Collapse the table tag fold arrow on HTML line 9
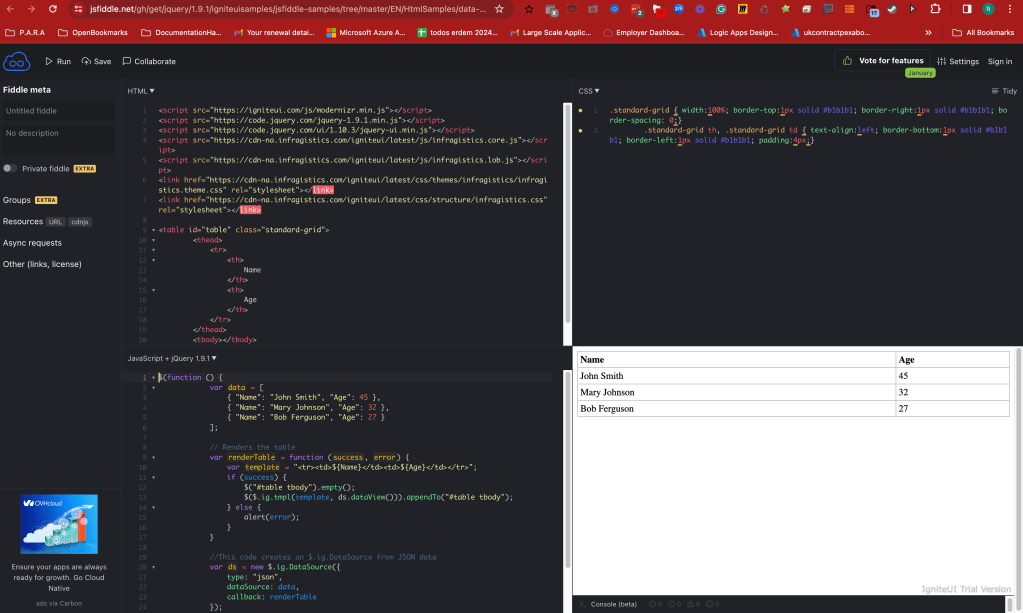The height and width of the screenshot is (613, 1023). pyautogui.click(x=153, y=230)
